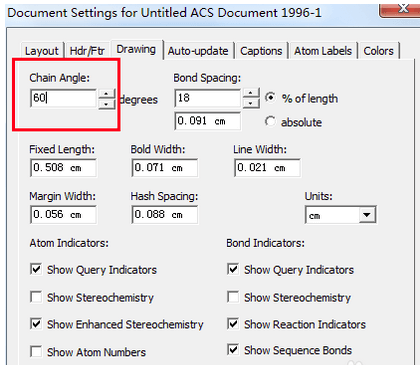Toggle Show Reaction Indicators checkbox
The height and width of the screenshot is (366, 420).
233,324
